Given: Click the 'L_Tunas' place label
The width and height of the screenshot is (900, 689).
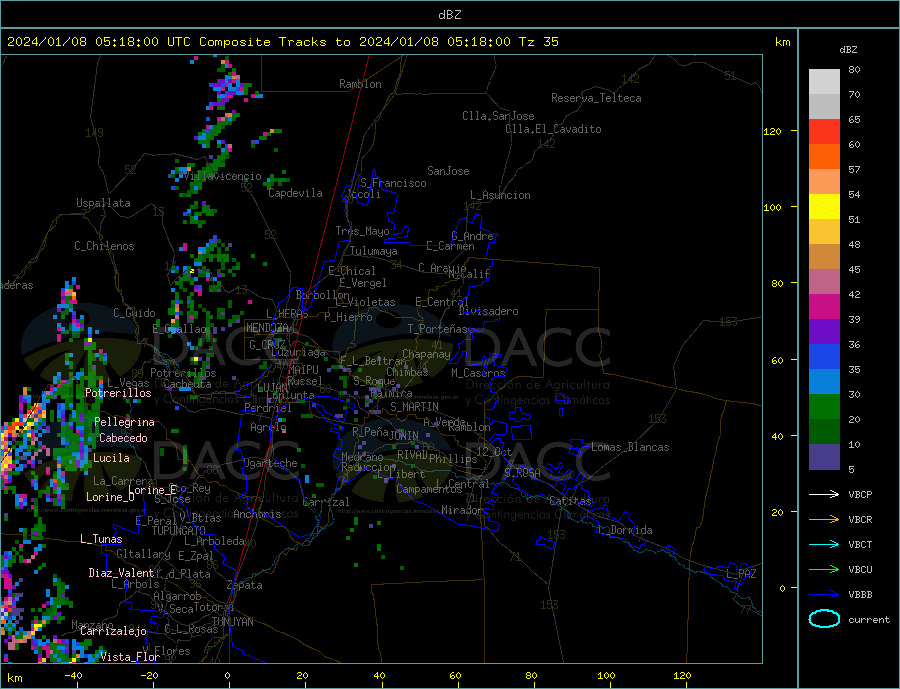Looking at the screenshot, I should (101, 539).
